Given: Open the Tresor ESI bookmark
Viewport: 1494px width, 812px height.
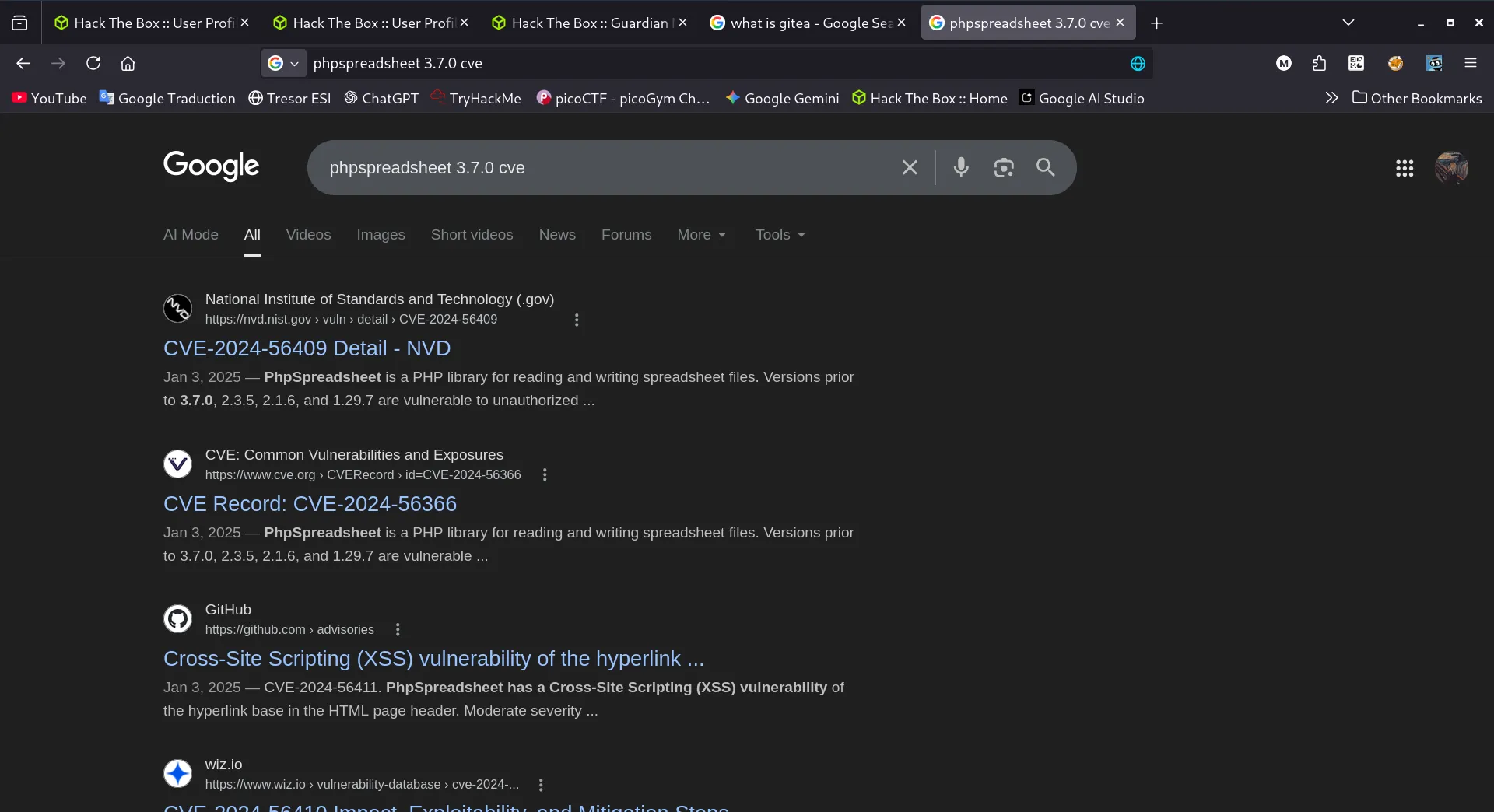Looking at the screenshot, I should coord(289,98).
